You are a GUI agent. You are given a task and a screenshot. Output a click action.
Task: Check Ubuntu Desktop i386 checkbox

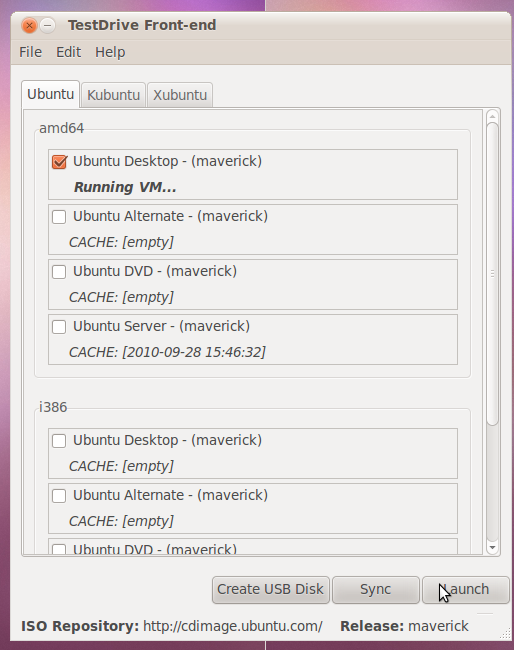[59, 441]
